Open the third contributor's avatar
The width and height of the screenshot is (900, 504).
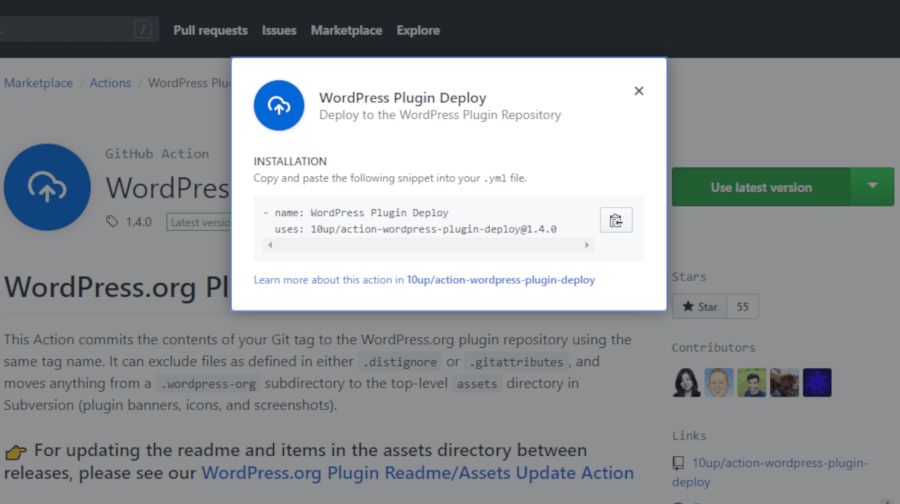point(751,383)
